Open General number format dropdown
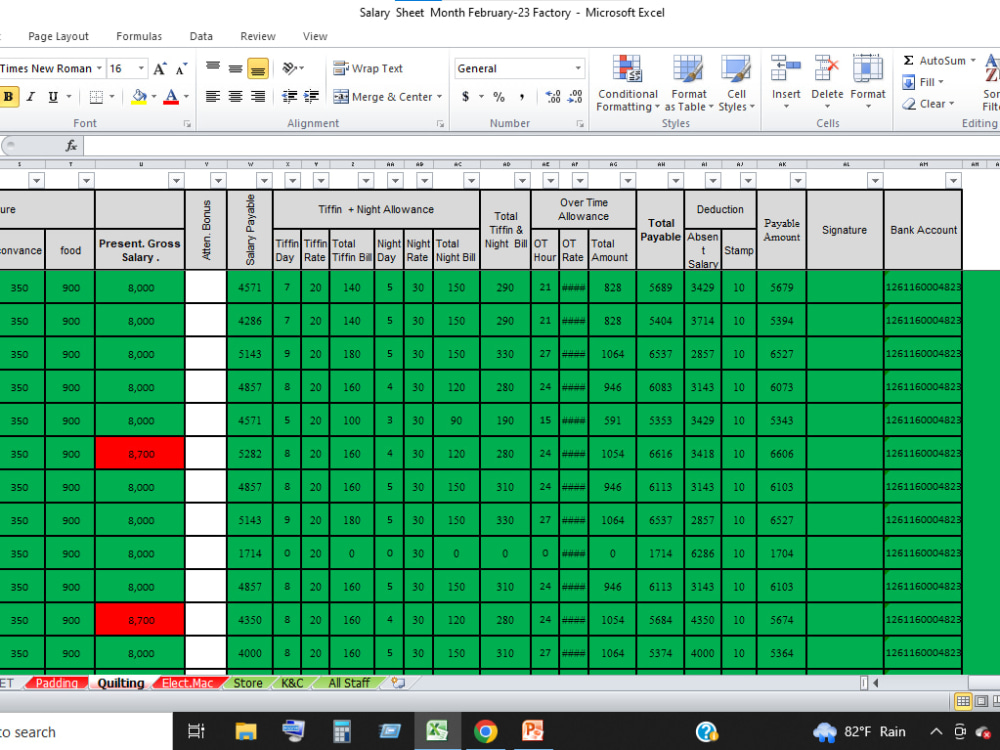The image size is (1000, 750). 578,68
